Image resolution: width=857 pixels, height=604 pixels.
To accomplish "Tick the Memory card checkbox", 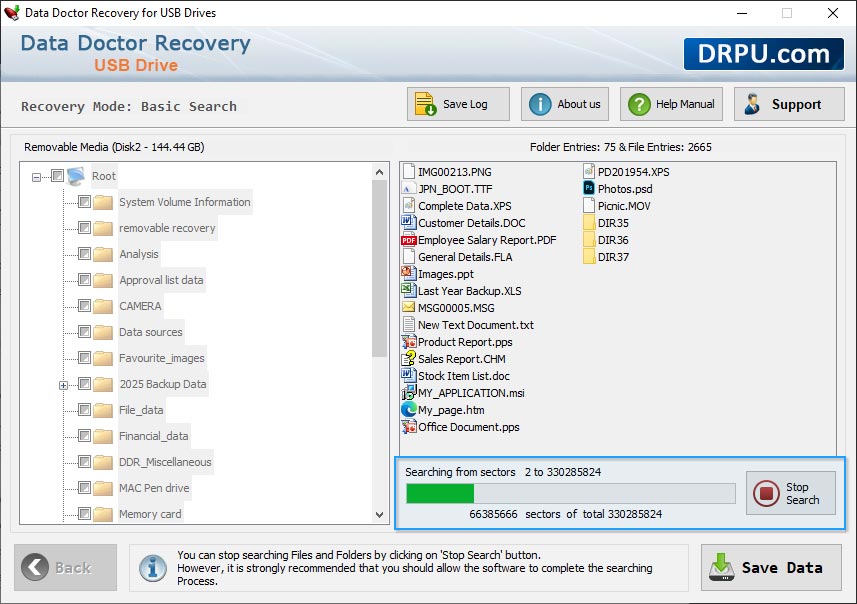I will [84, 513].
